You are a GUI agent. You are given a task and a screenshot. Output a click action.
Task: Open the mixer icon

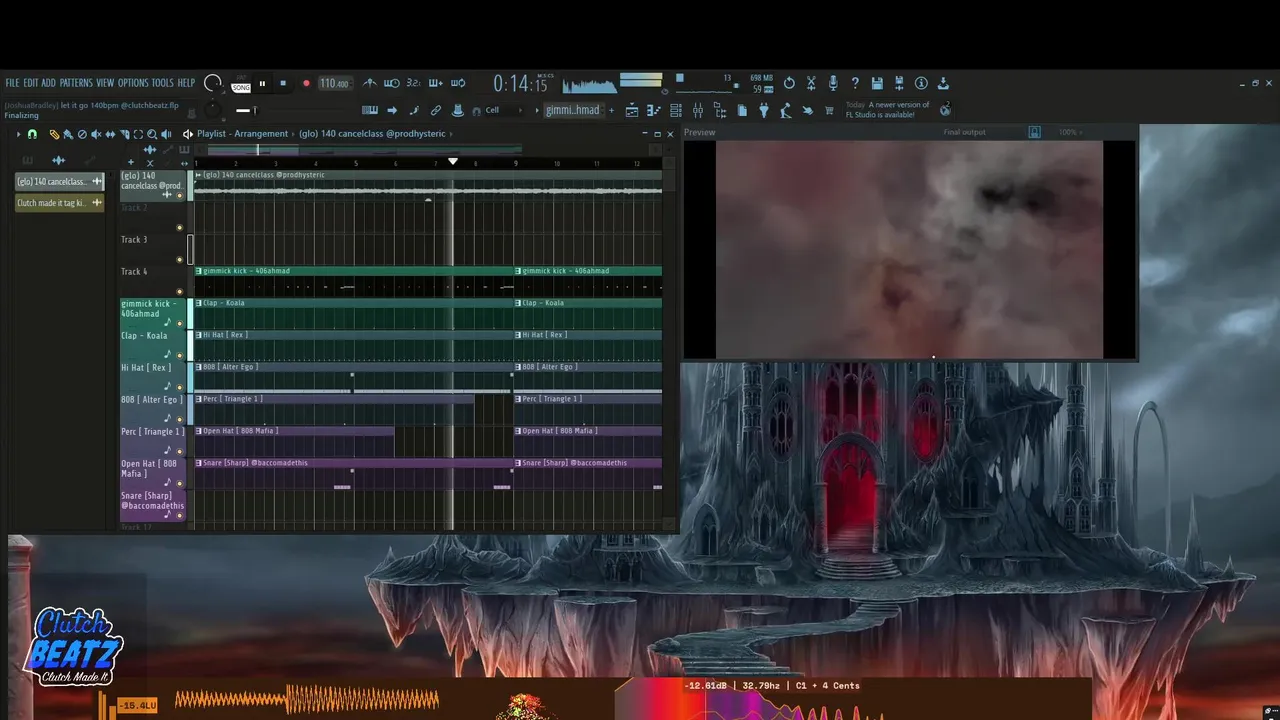pos(697,110)
